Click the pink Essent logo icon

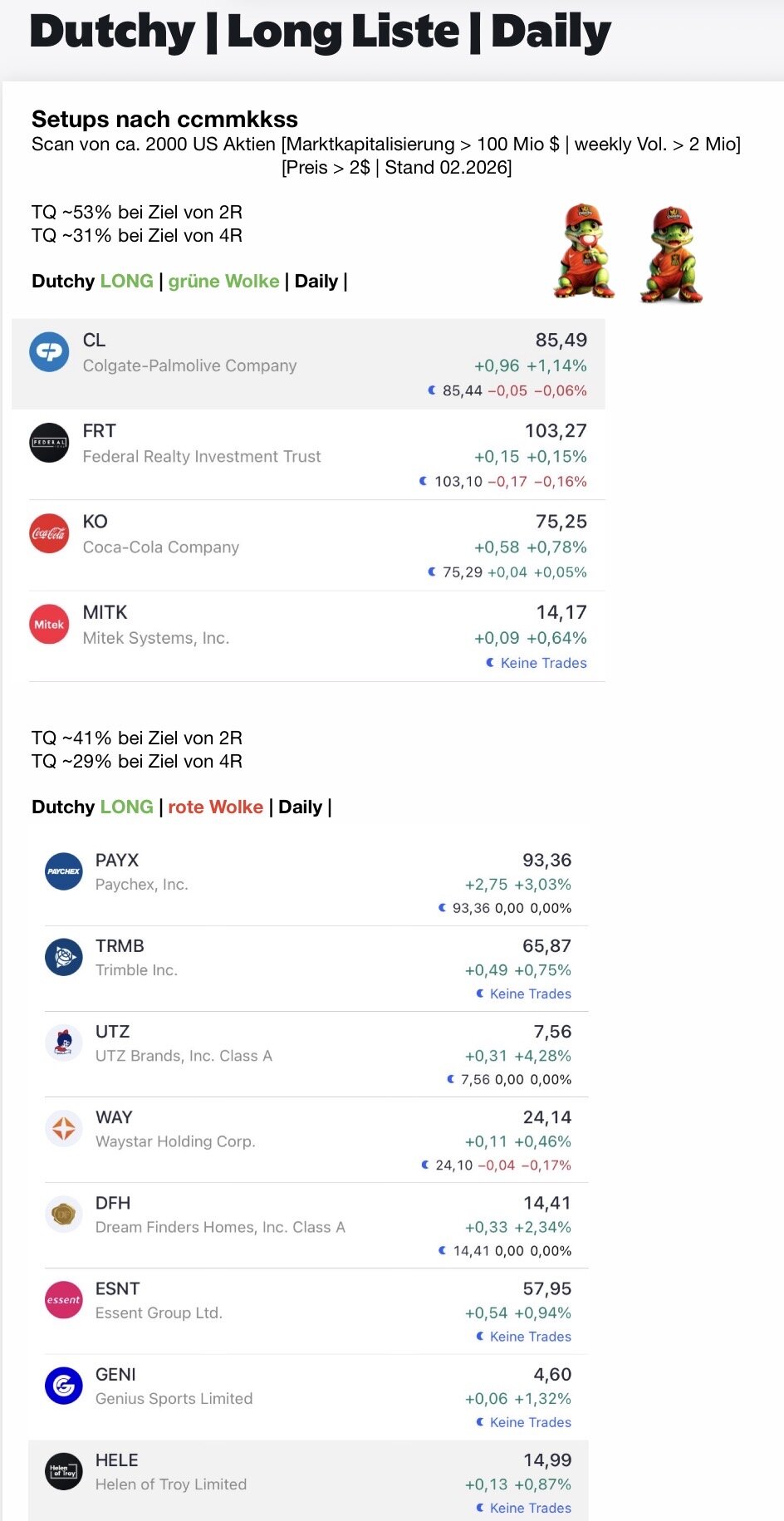pyautogui.click(x=64, y=1300)
